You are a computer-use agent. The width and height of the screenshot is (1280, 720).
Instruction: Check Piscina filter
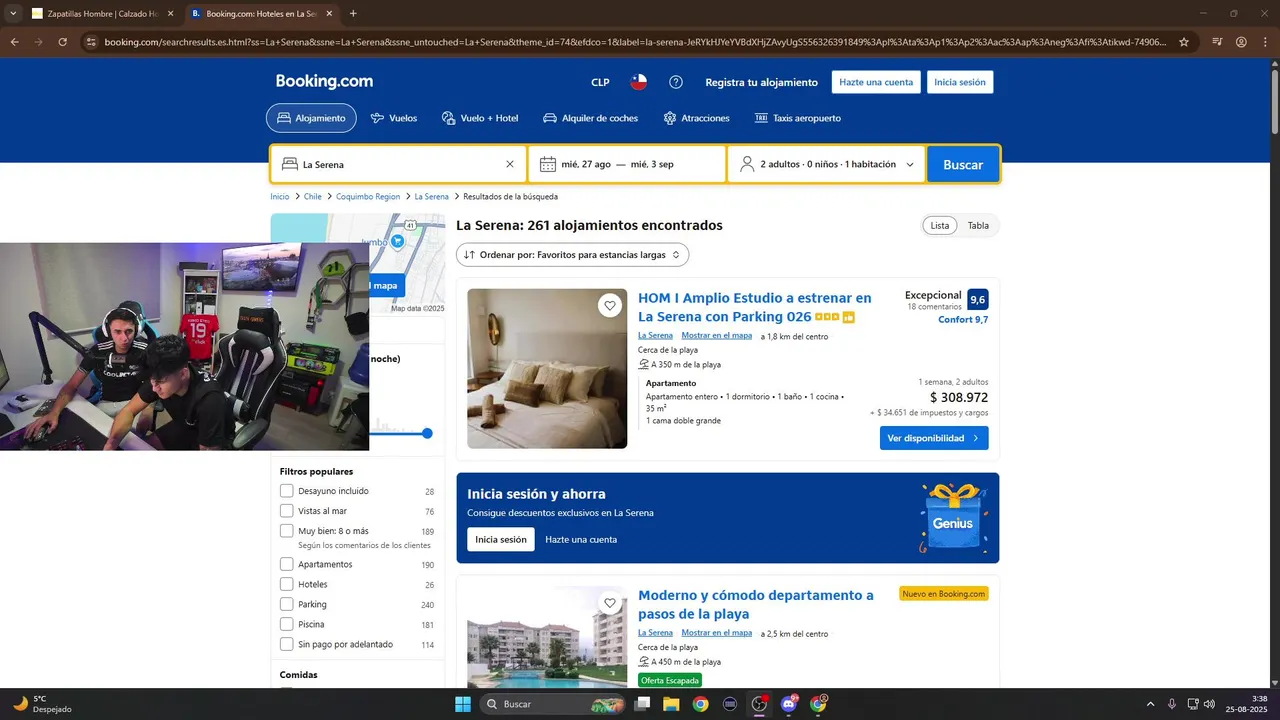pyautogui.click(x=287, y=624)
